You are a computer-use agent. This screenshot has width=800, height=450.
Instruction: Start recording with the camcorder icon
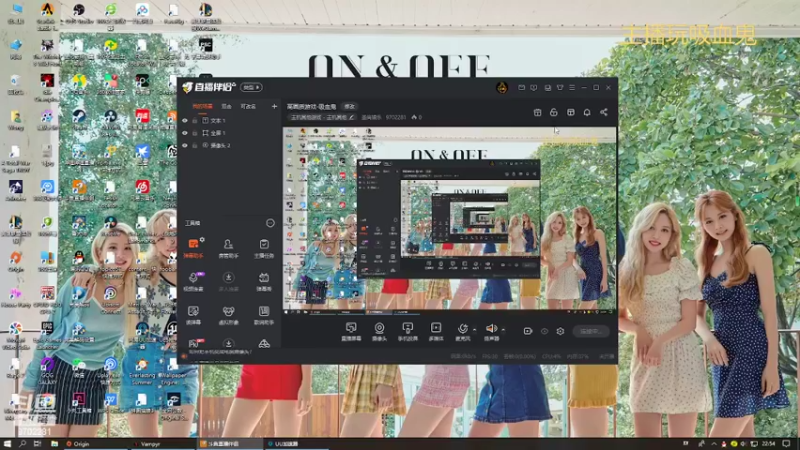[528, 331]
